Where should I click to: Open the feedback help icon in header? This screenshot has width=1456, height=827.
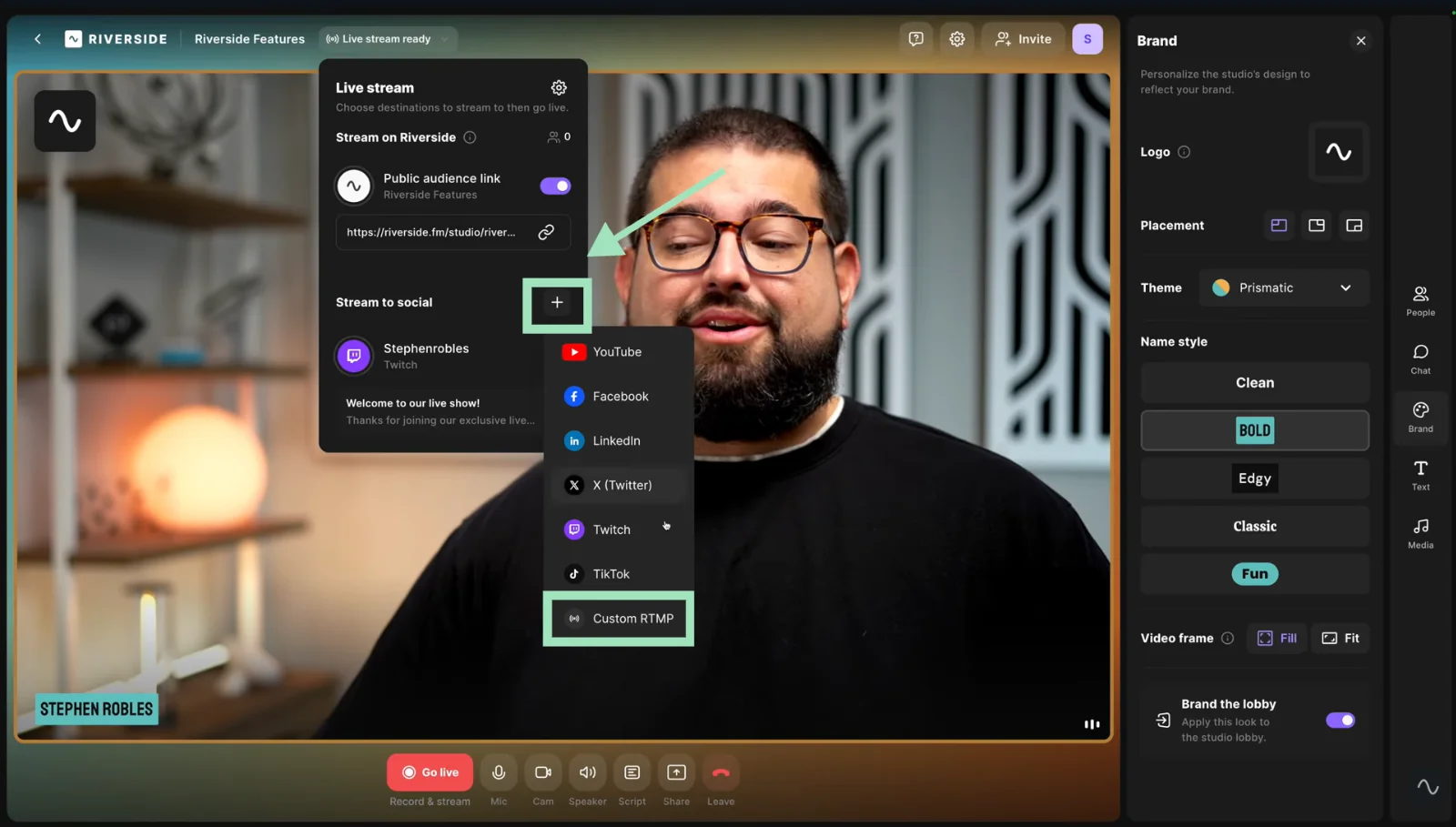[916, 39]
